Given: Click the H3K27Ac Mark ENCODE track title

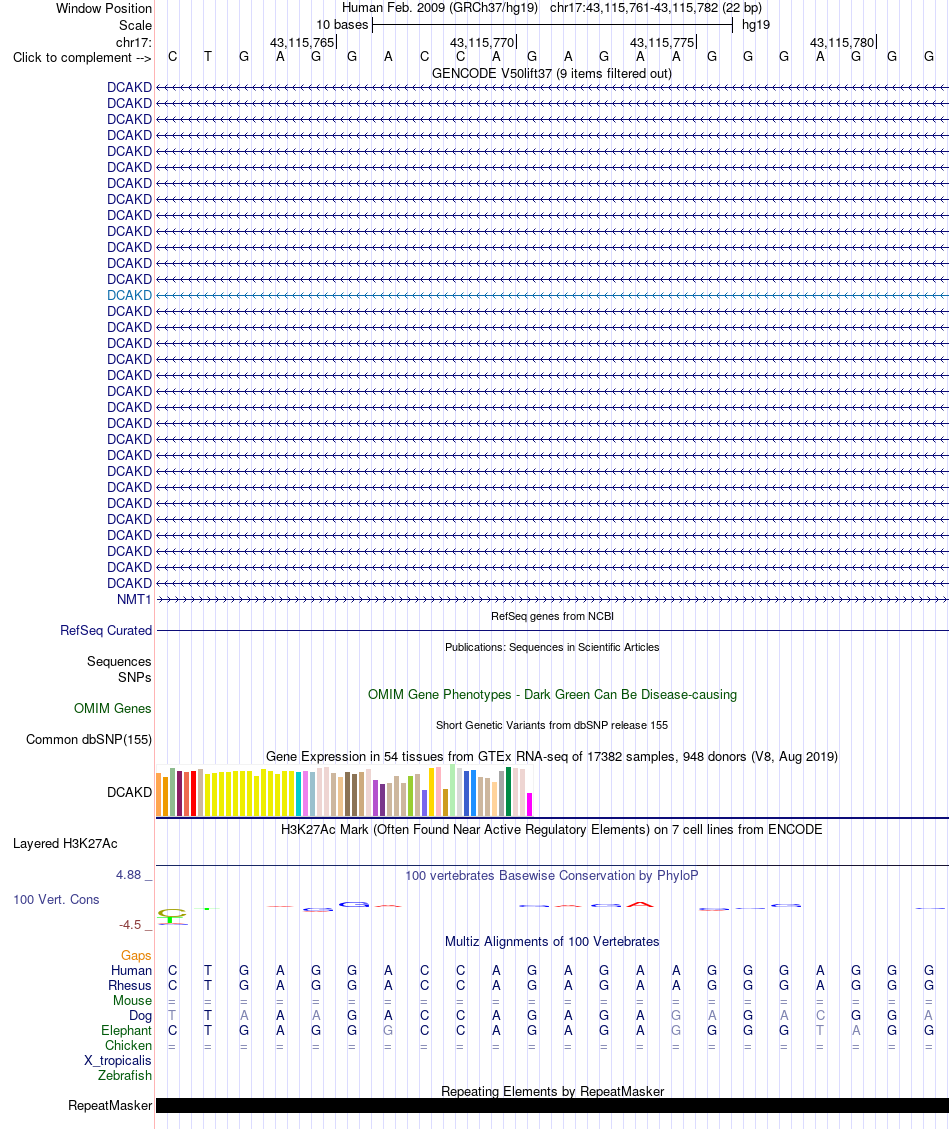Looking at the screenshot, I should pos(552,829).
